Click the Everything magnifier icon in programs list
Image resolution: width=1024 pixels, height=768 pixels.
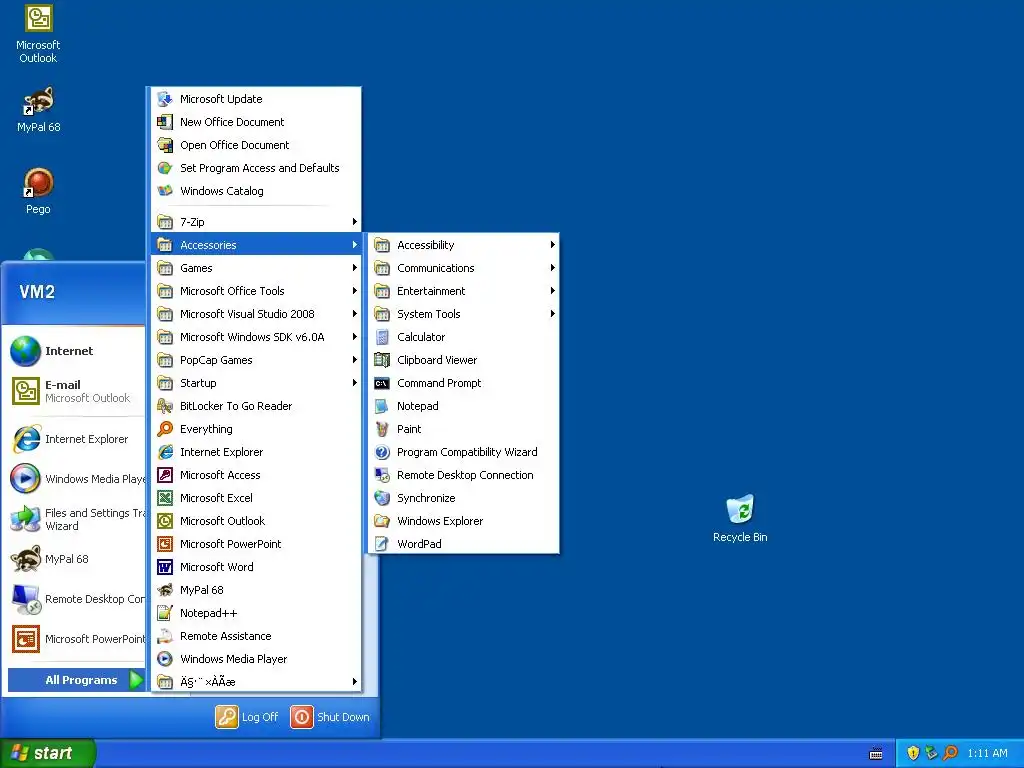[165, 429]
